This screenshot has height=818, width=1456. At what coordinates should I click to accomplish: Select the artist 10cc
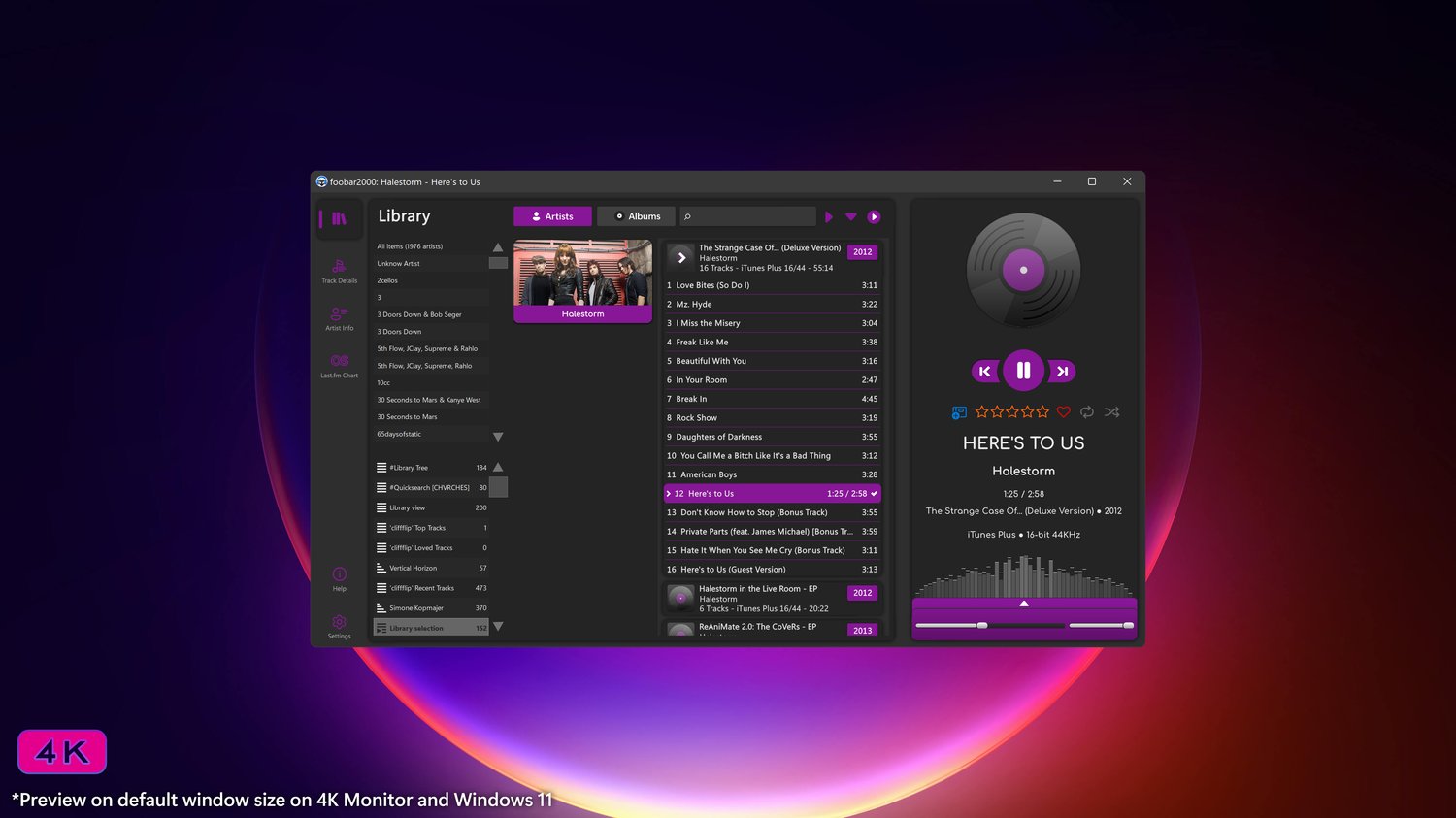(x=431, y=383)
